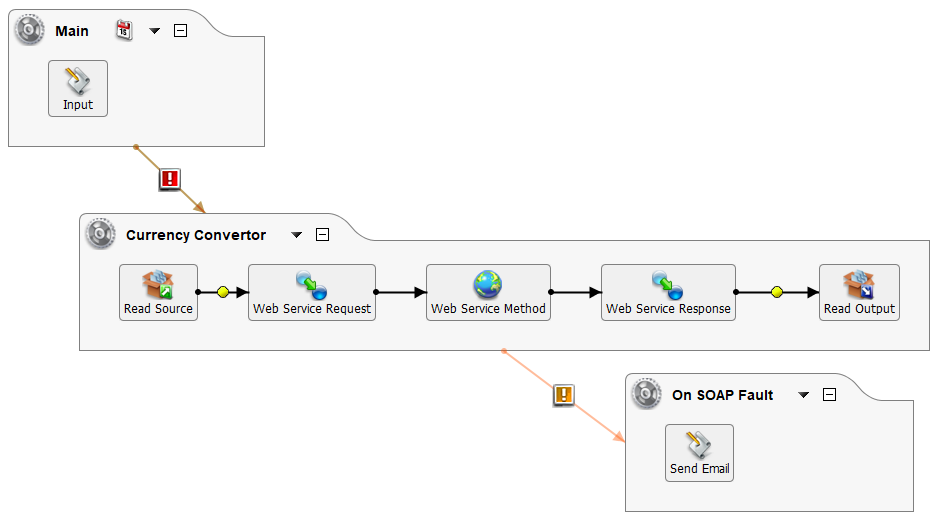940x523 pixels.
Task: Click the Send Email step icon
Action: [699, 446]
